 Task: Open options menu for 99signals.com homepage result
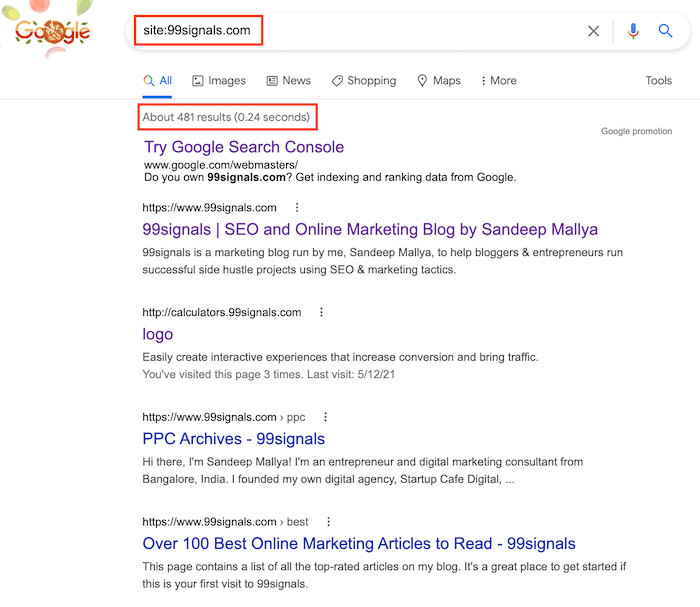coord(297,208)
